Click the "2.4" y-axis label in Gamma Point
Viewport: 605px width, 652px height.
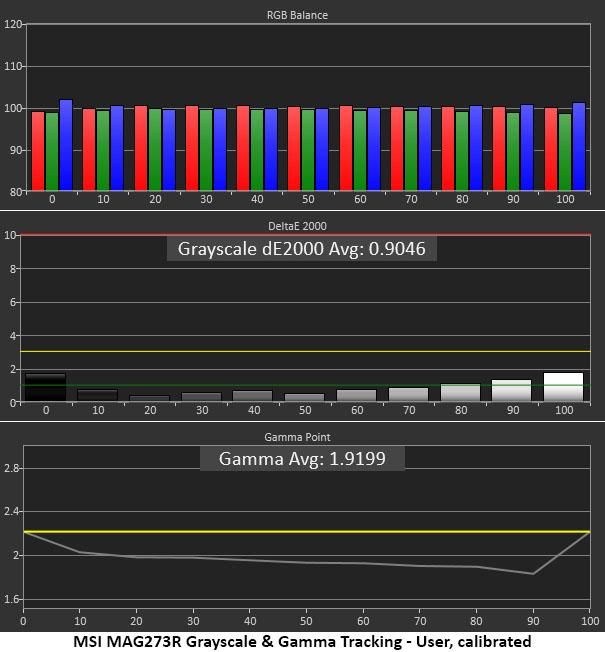11,511
